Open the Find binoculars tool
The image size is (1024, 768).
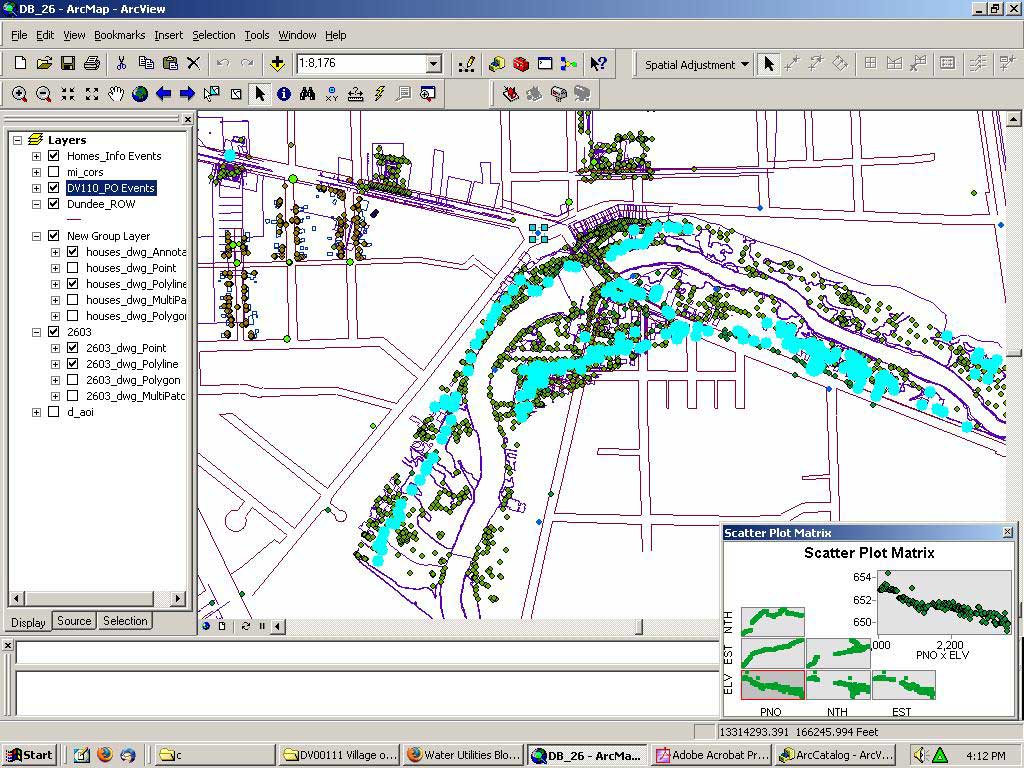pyautogui.click(x=308, y=94)
